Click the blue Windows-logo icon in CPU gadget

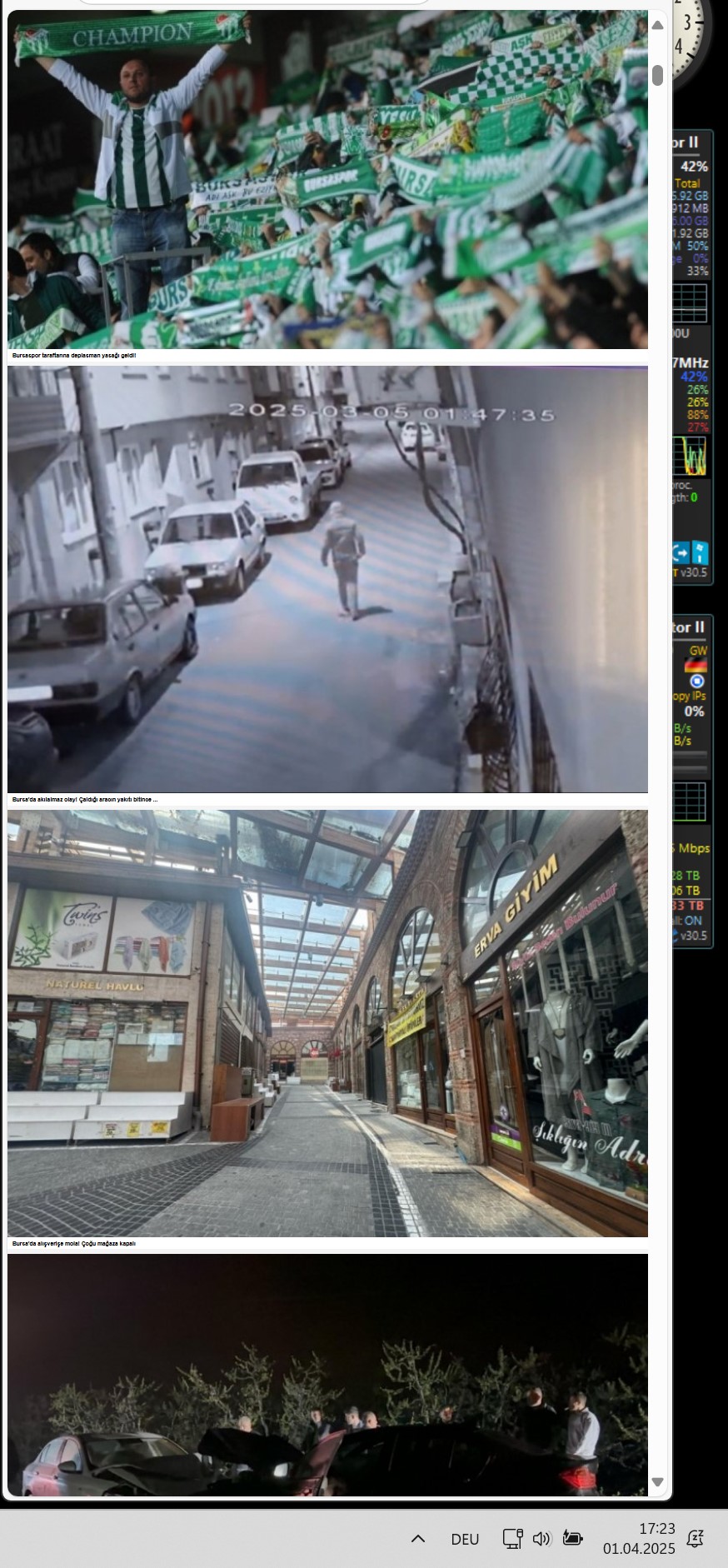coord(701,552)
